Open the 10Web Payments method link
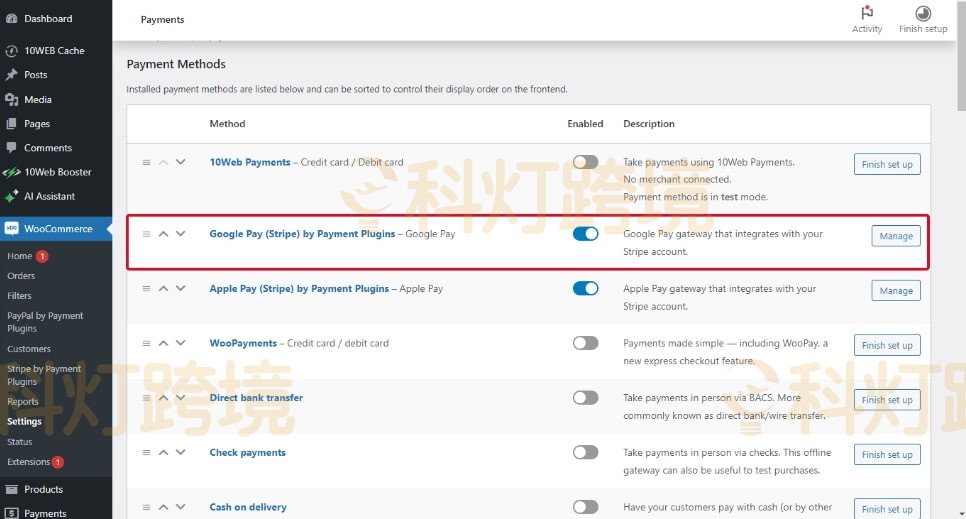Viewport: 966px width, 519px height. click(x=250, y=162)
